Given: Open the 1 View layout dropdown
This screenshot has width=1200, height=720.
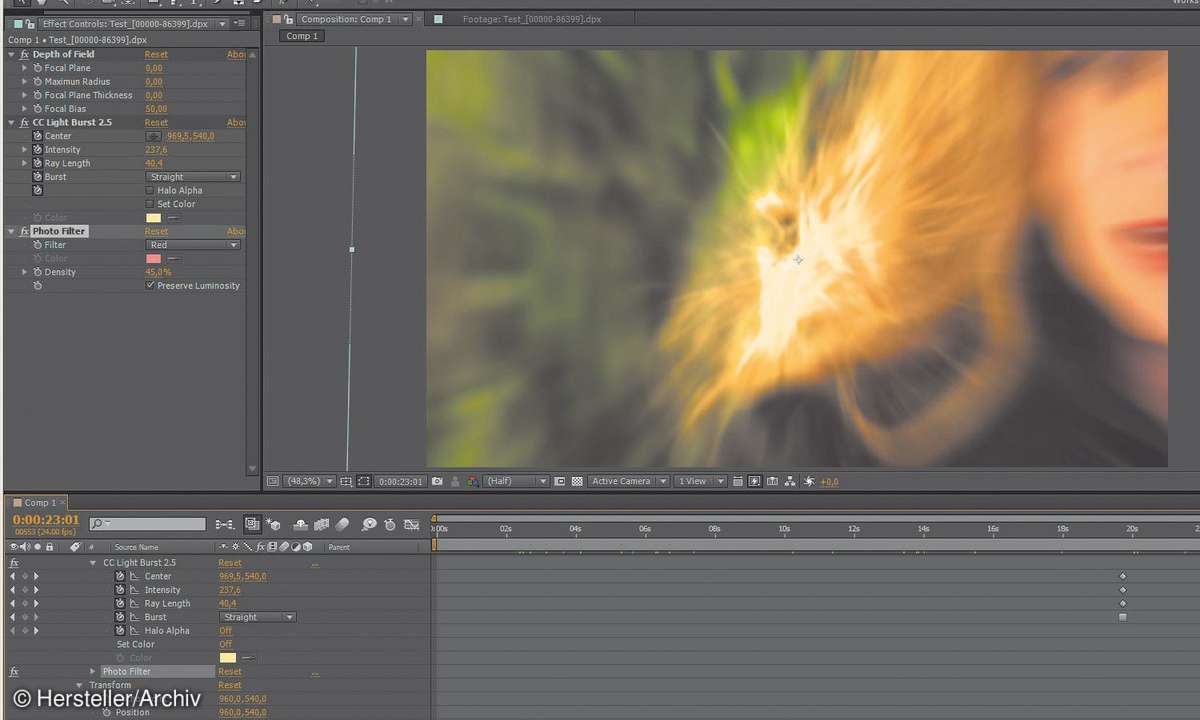Looking at the screenshot, I should tap(700, 481).
